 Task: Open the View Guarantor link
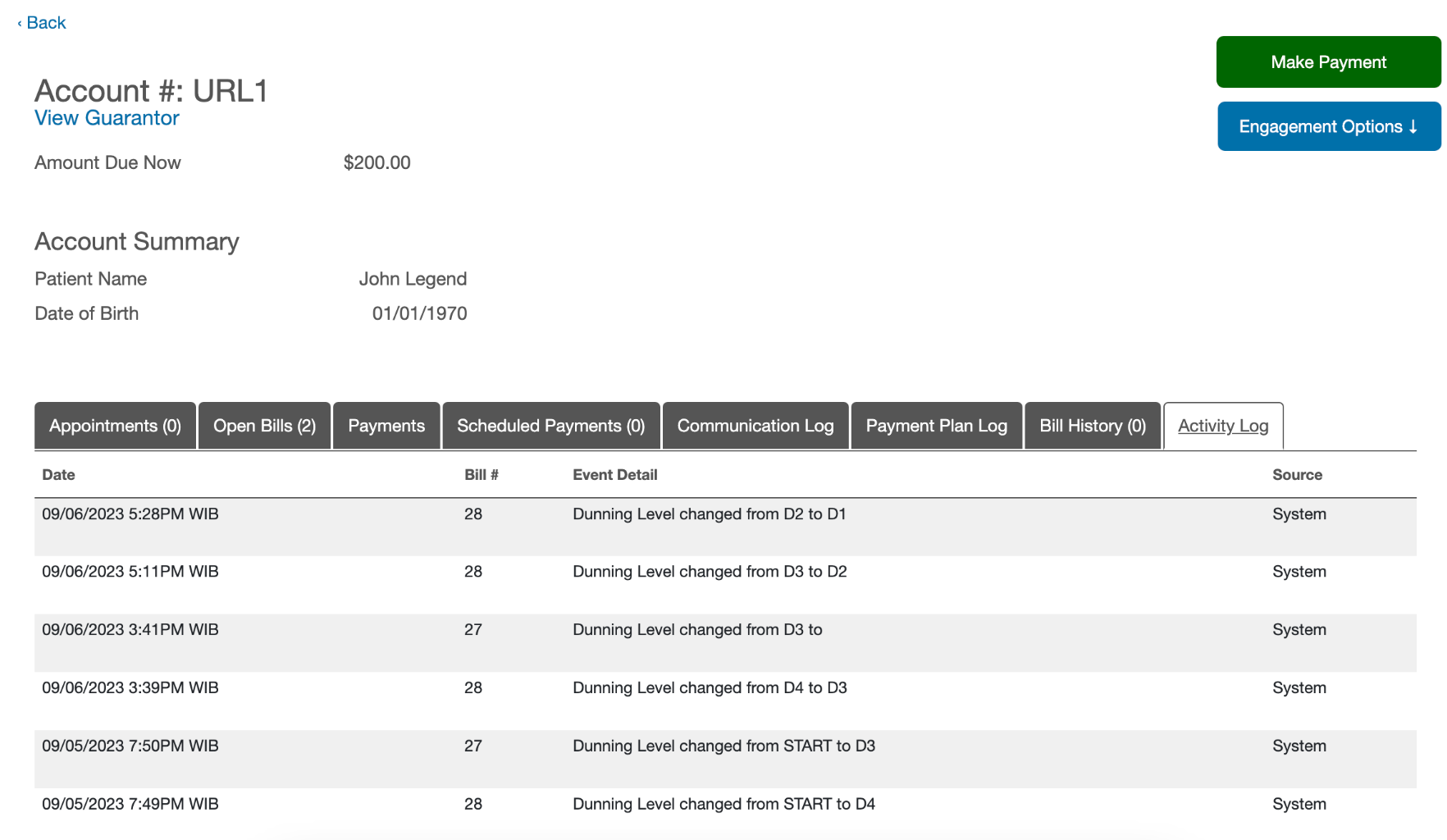(107, 117)
